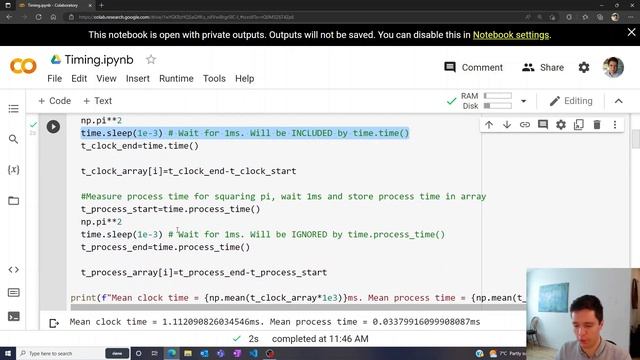Open more cell actions three-dot menu
640x360 pixels.
coord(615,125)
